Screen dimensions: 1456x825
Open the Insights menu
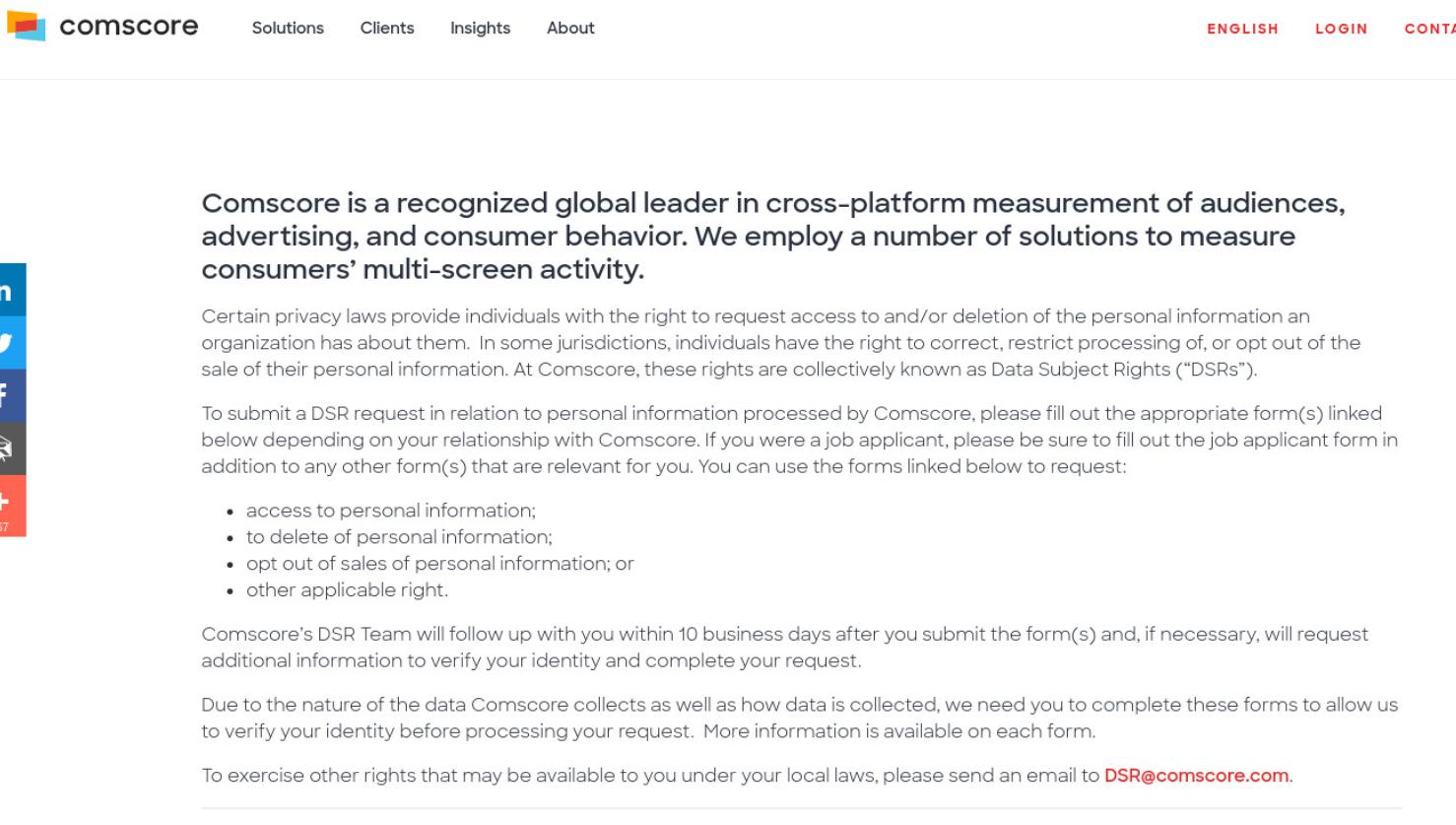[481, 29]
